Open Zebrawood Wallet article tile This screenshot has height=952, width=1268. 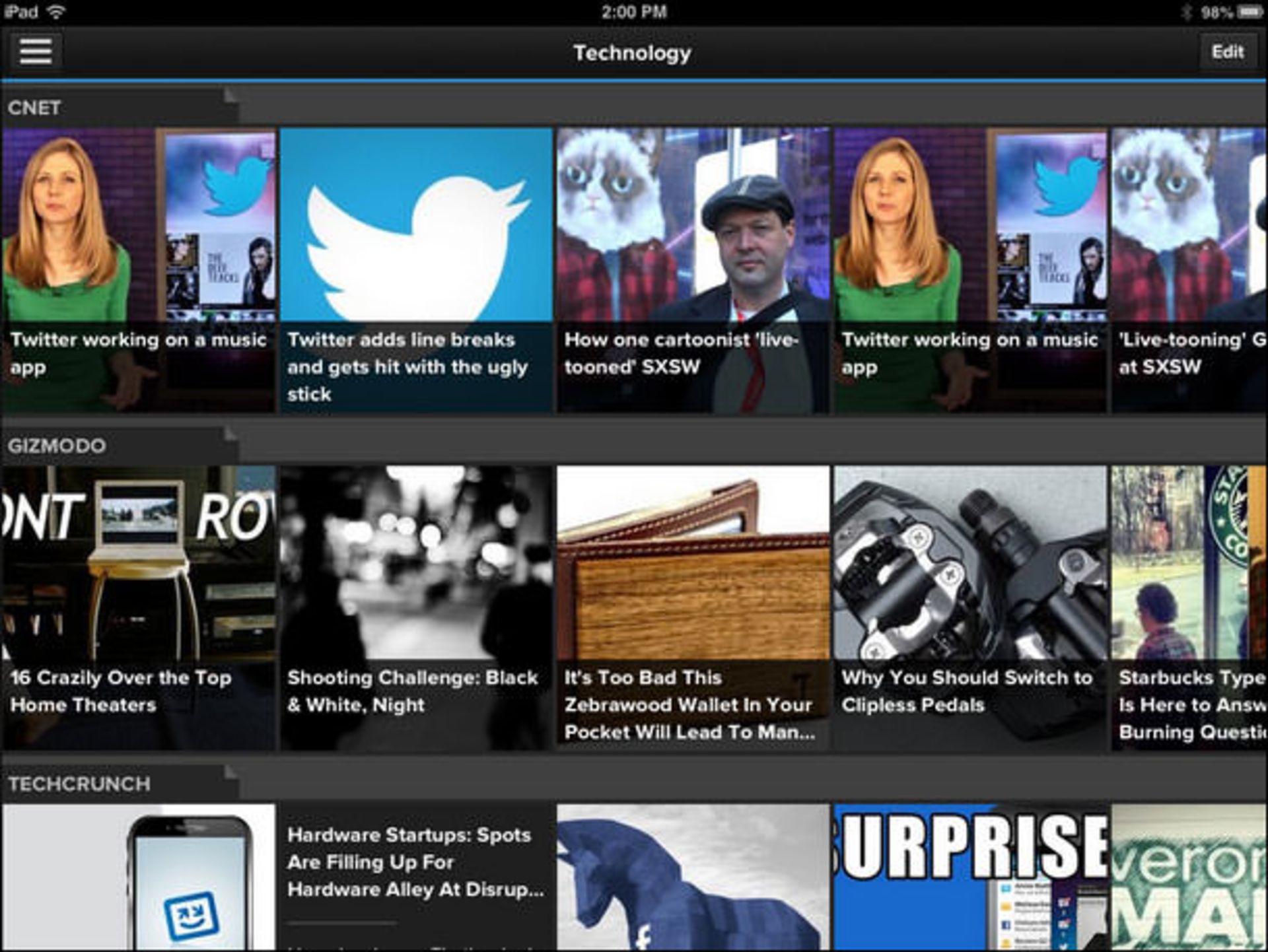pos(693,607)
